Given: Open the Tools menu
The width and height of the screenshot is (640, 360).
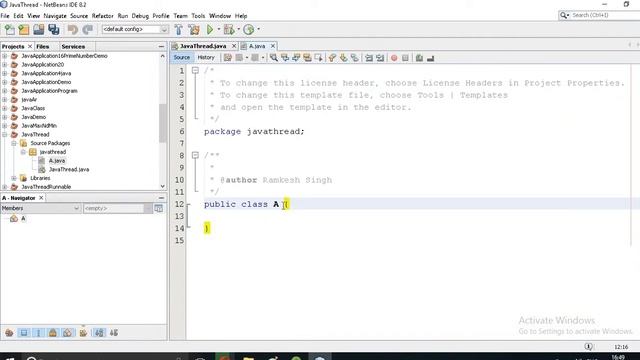Looking at the screenshot, I should pos(198,16).
